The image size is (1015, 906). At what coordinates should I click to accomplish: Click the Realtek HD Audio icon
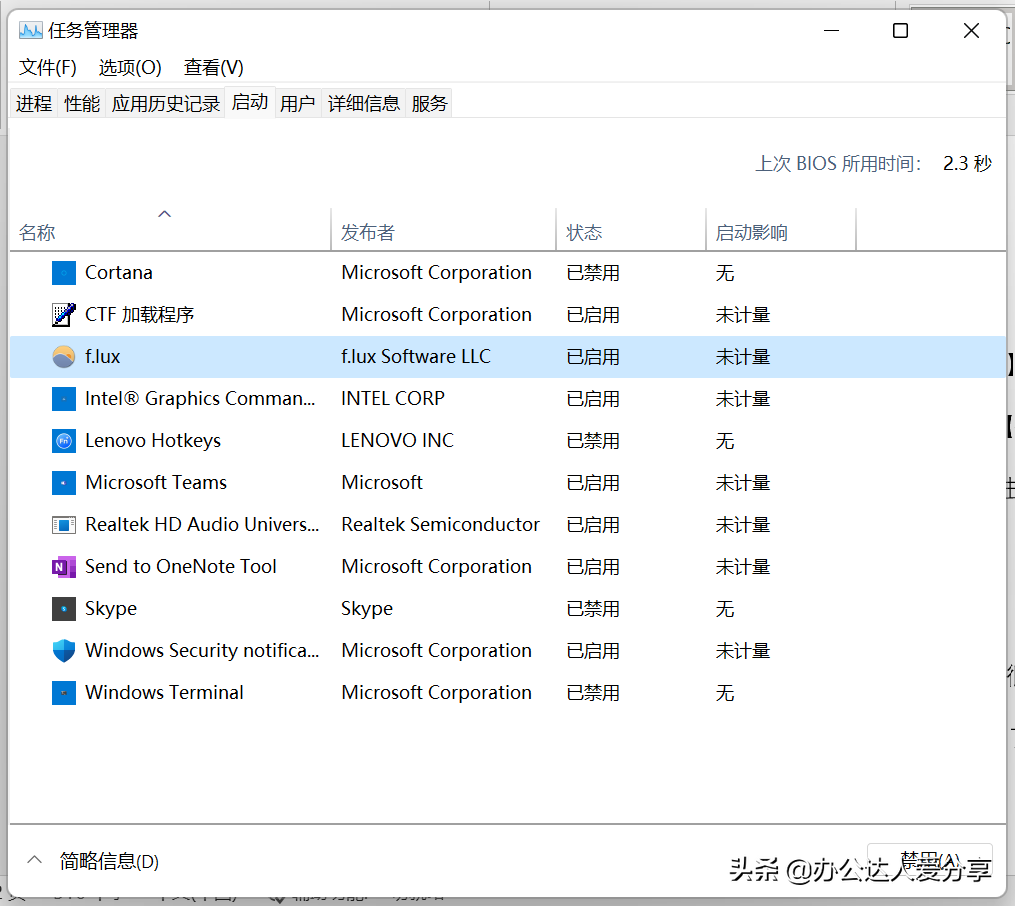point(63,525)
